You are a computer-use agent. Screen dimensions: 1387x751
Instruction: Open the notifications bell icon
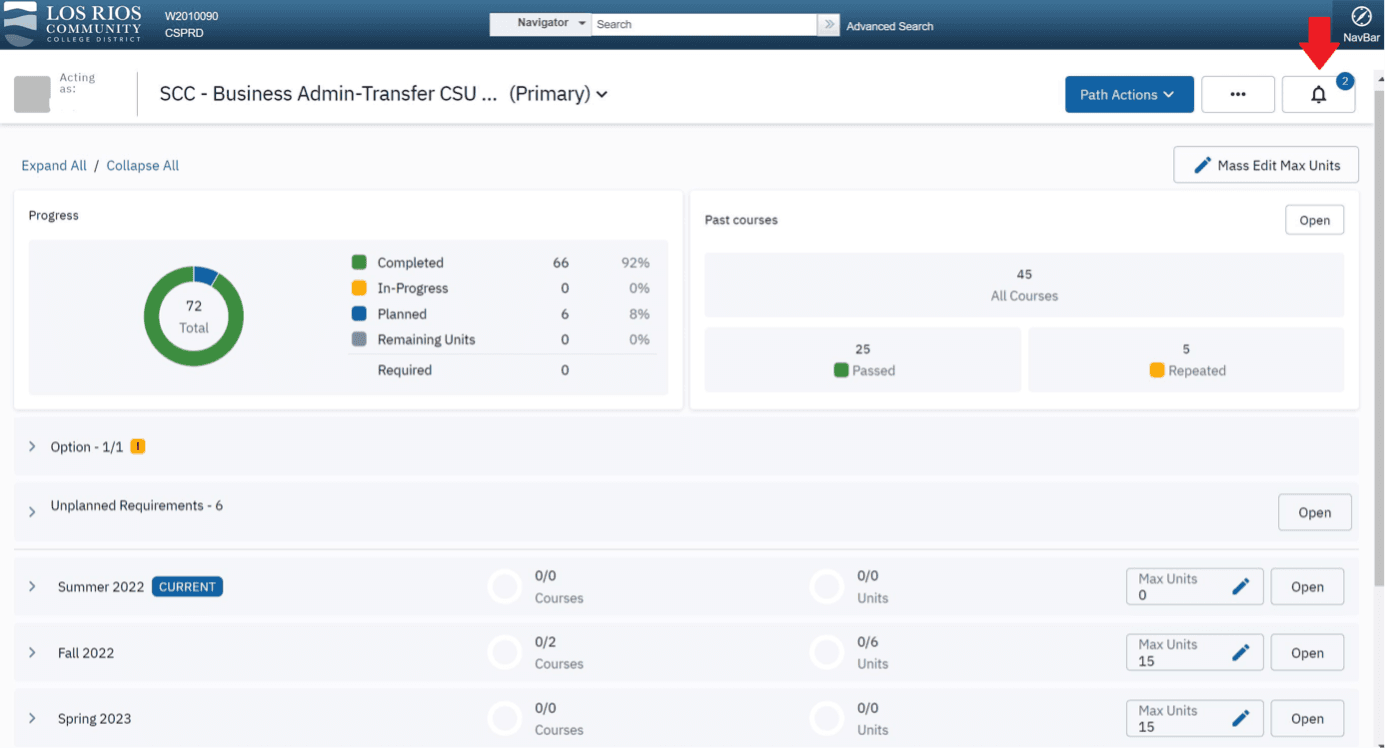pyautogui.click(x=1318, y=94)
